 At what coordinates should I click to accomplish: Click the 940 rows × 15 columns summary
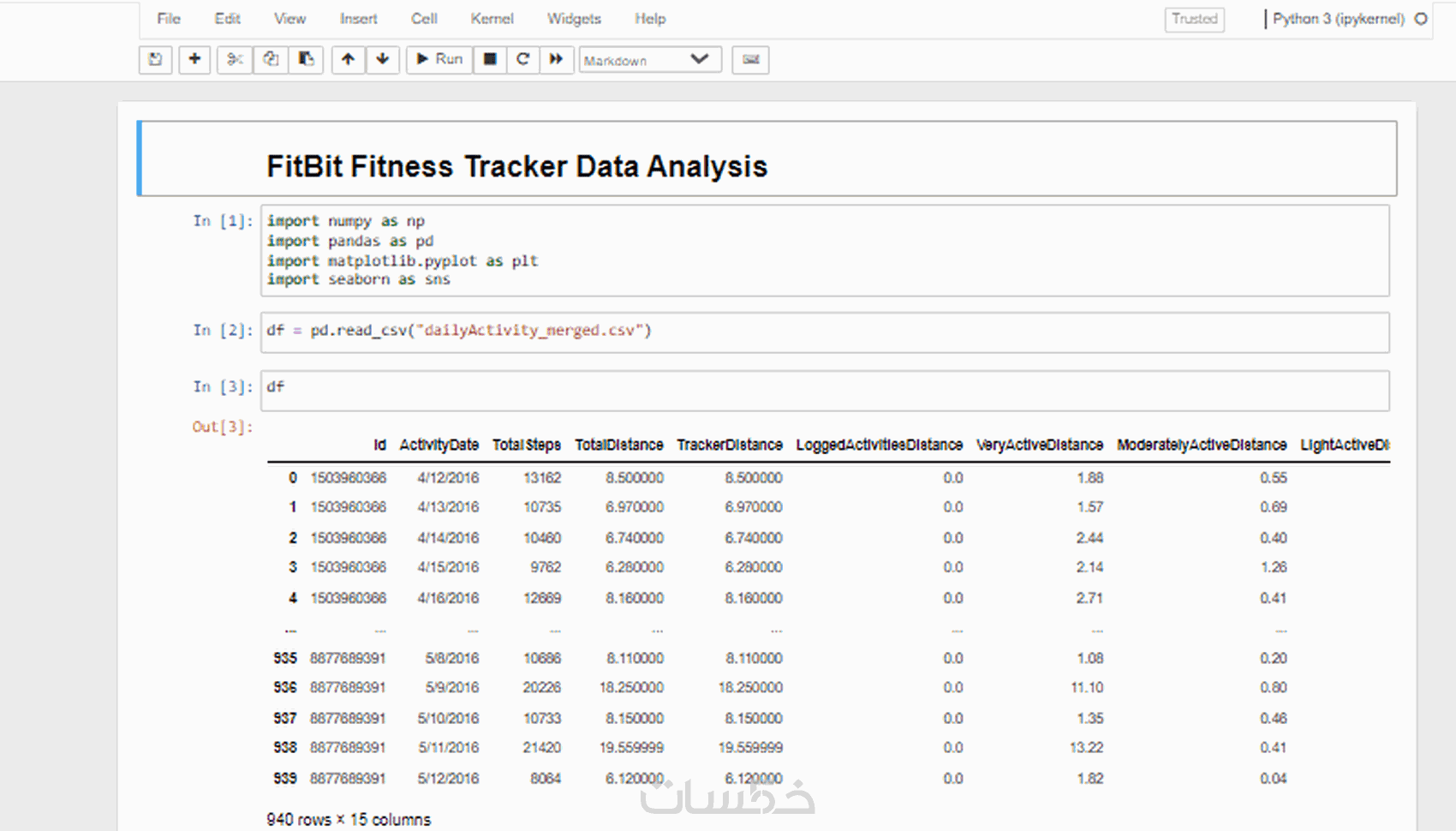point(349,819)
